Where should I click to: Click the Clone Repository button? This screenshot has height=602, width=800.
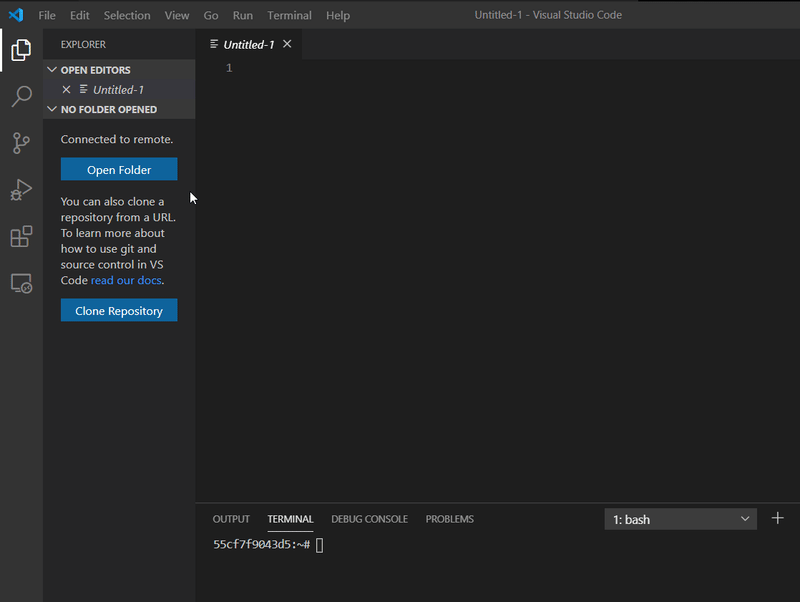119,310
